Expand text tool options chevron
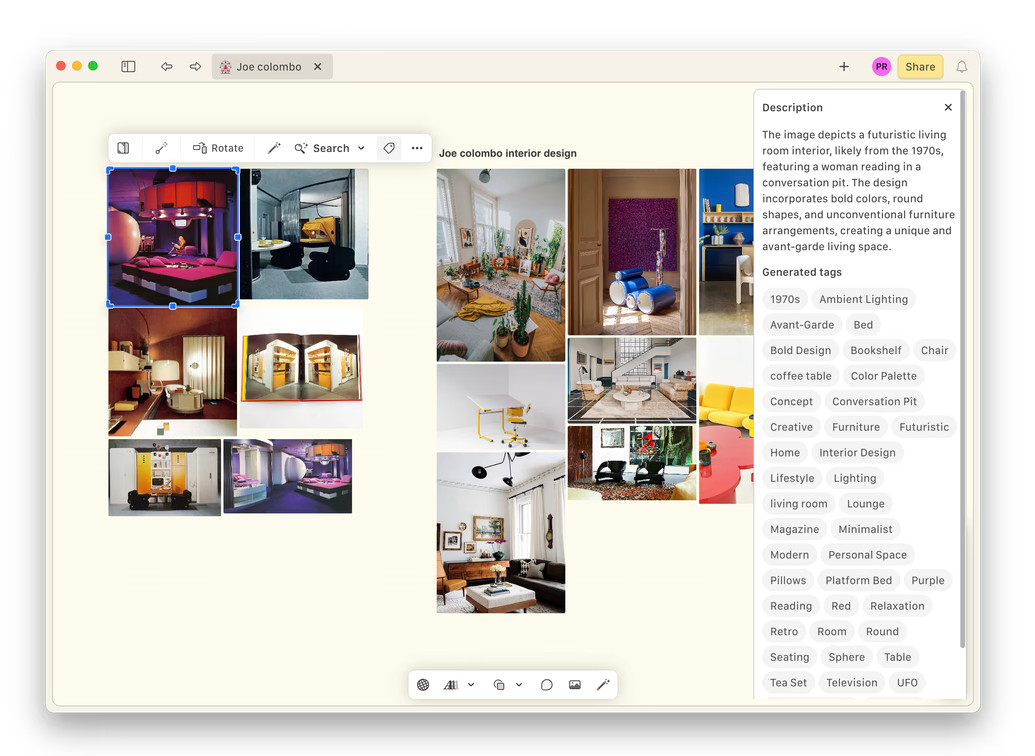This screenshot has width=1035, height=756. coord(471,685)
